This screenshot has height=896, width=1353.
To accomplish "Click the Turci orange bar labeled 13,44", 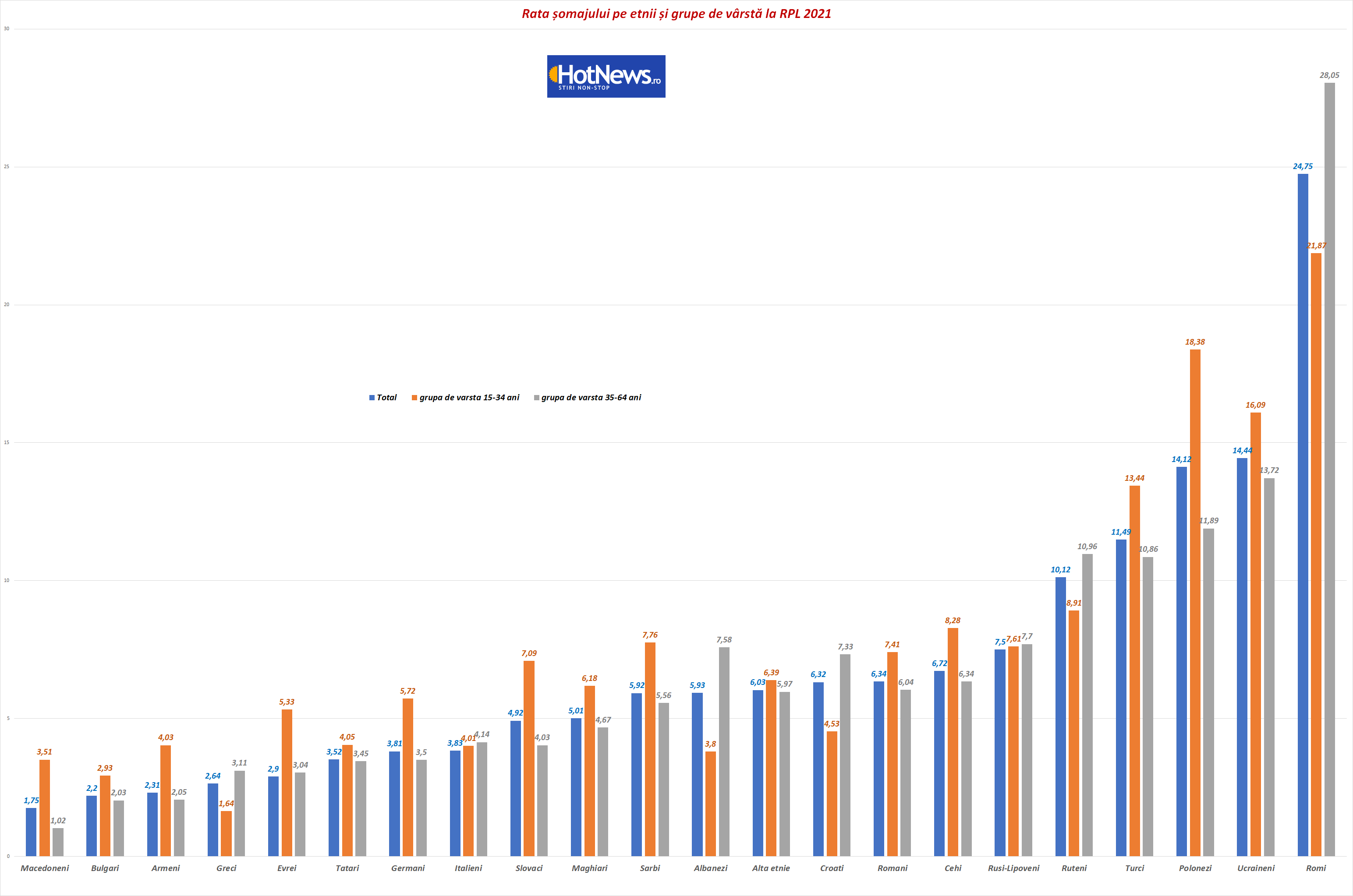I will (x=1135, y=671).
